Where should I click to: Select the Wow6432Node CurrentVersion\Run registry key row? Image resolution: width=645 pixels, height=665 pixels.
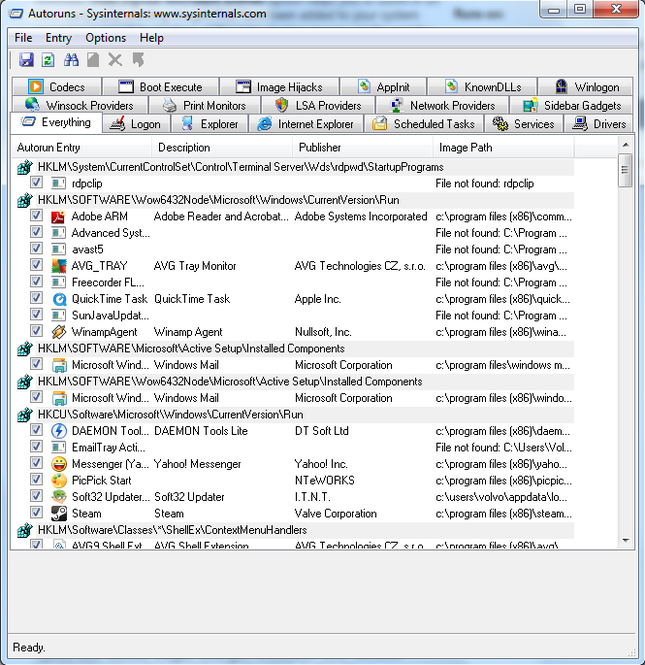[293, 200]
